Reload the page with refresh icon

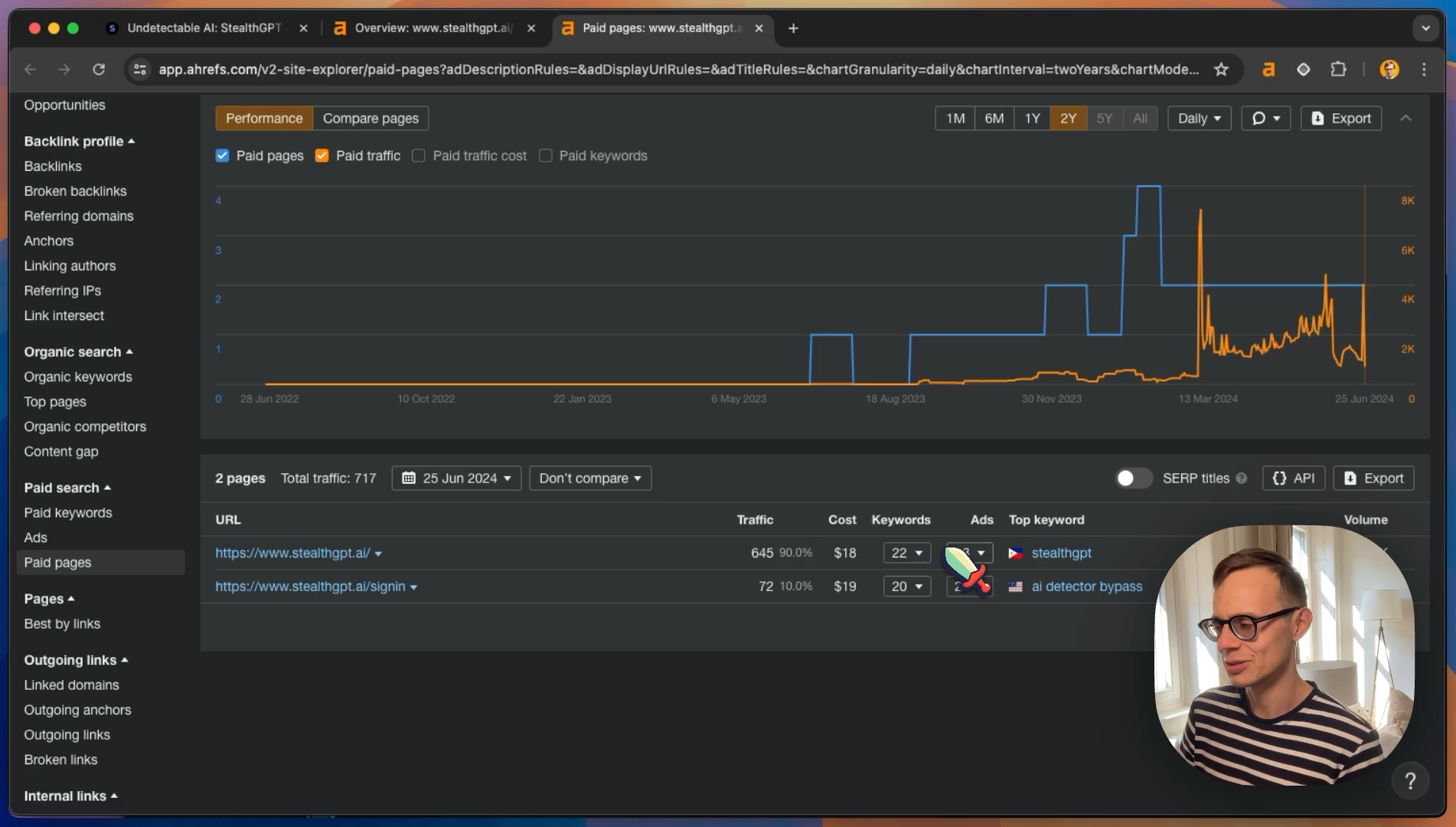point(99,70)
